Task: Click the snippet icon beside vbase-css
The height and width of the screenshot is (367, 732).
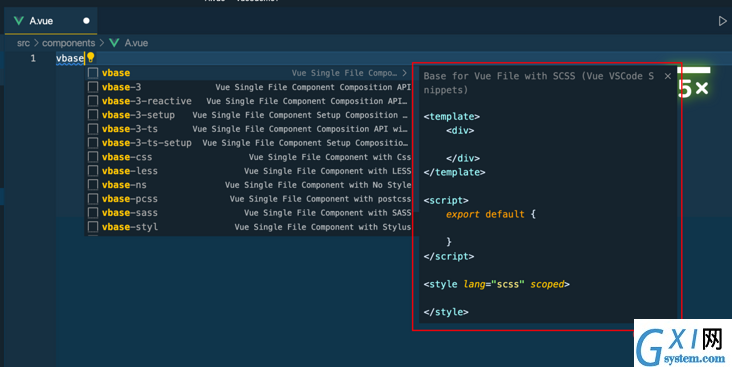Action: 93,157
